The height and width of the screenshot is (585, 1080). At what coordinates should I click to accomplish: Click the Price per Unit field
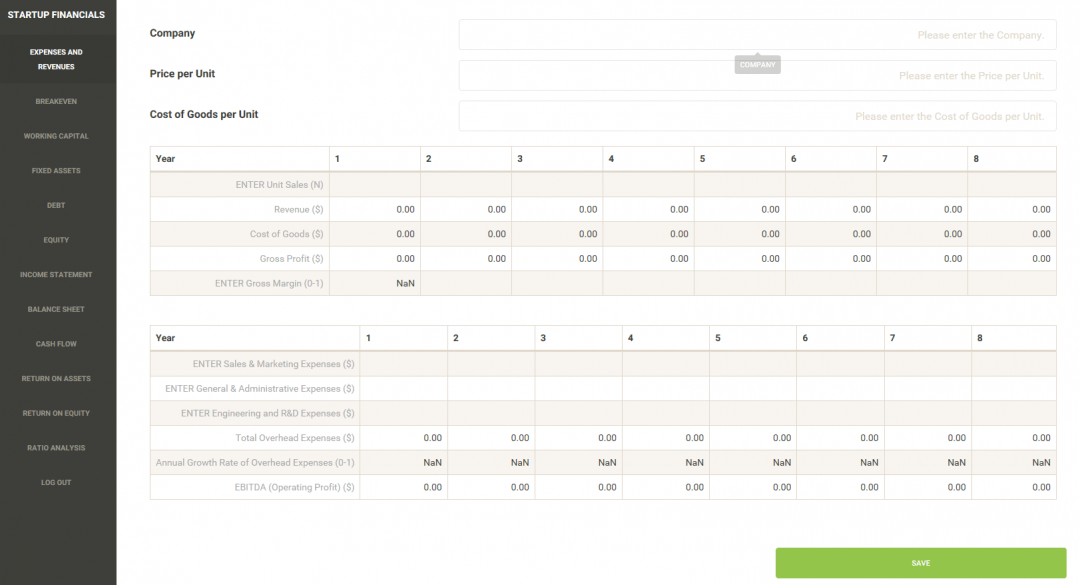point(757,75)
